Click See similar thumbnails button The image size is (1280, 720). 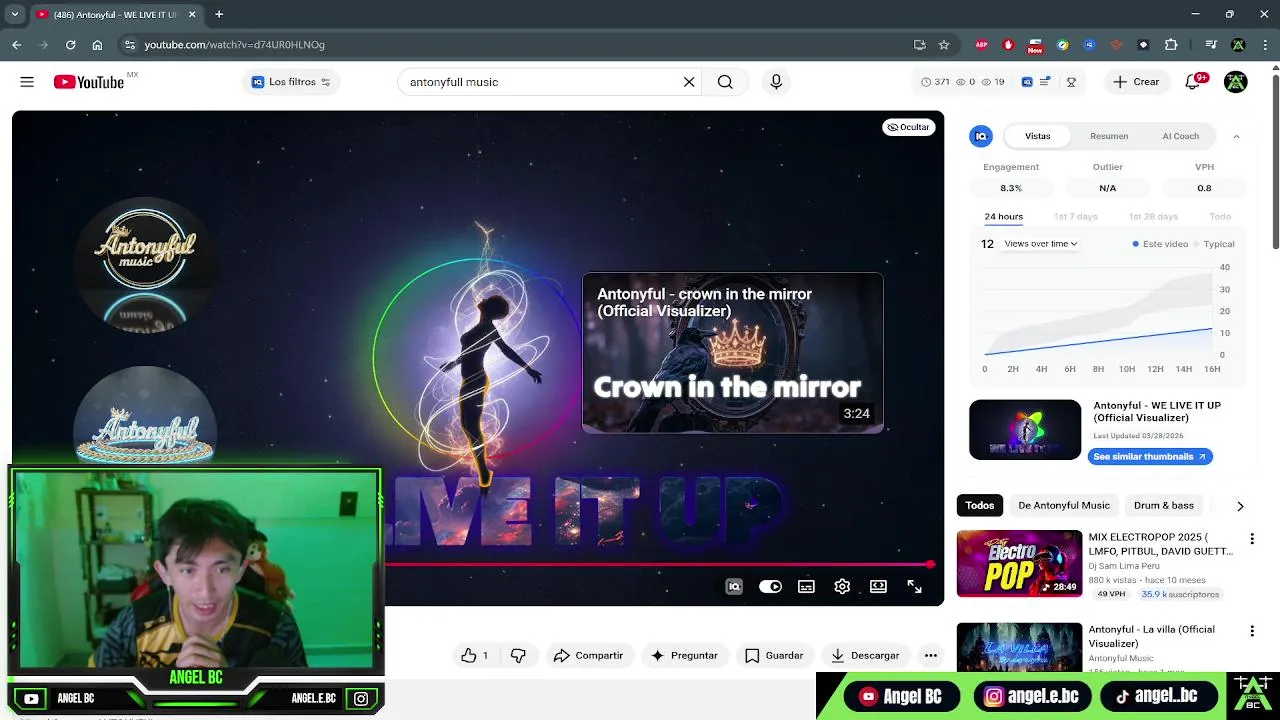point(1150,456)
